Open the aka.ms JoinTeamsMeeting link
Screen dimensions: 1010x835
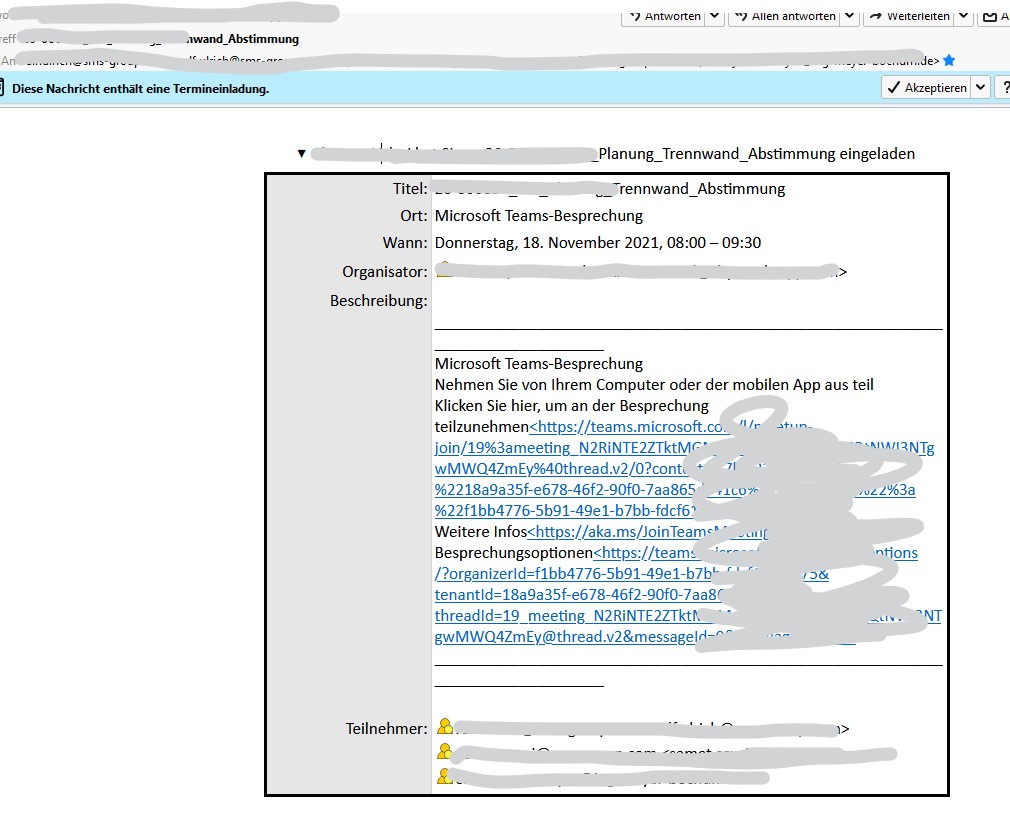point(648,532)
